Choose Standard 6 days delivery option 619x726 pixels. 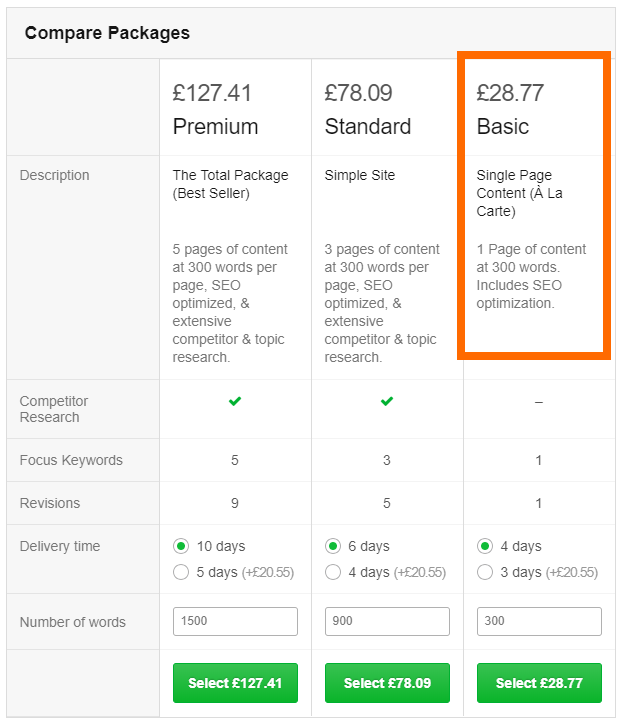pyautogui.click(x=333, y=546)
